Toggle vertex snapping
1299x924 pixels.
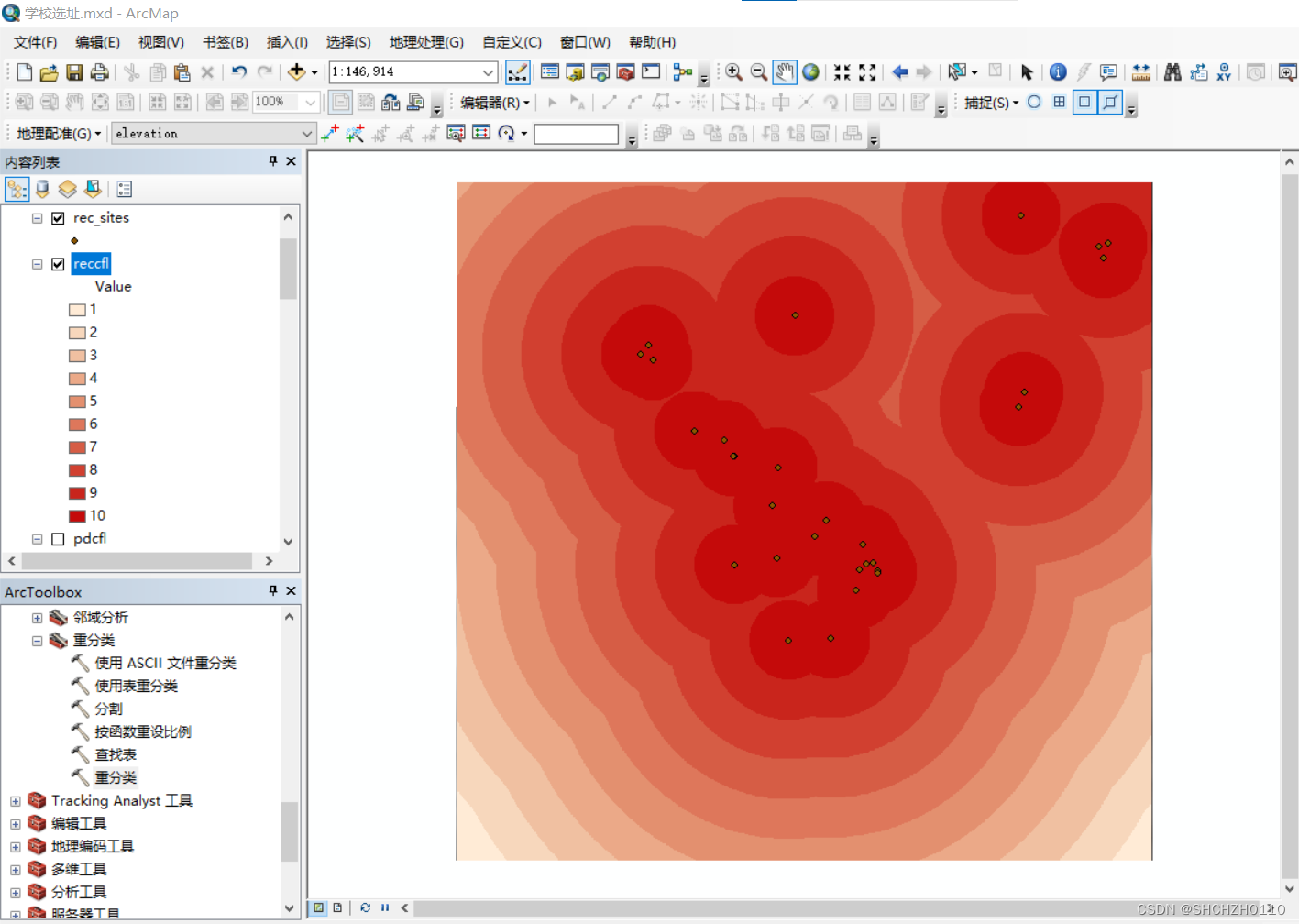click(1084, 102)
